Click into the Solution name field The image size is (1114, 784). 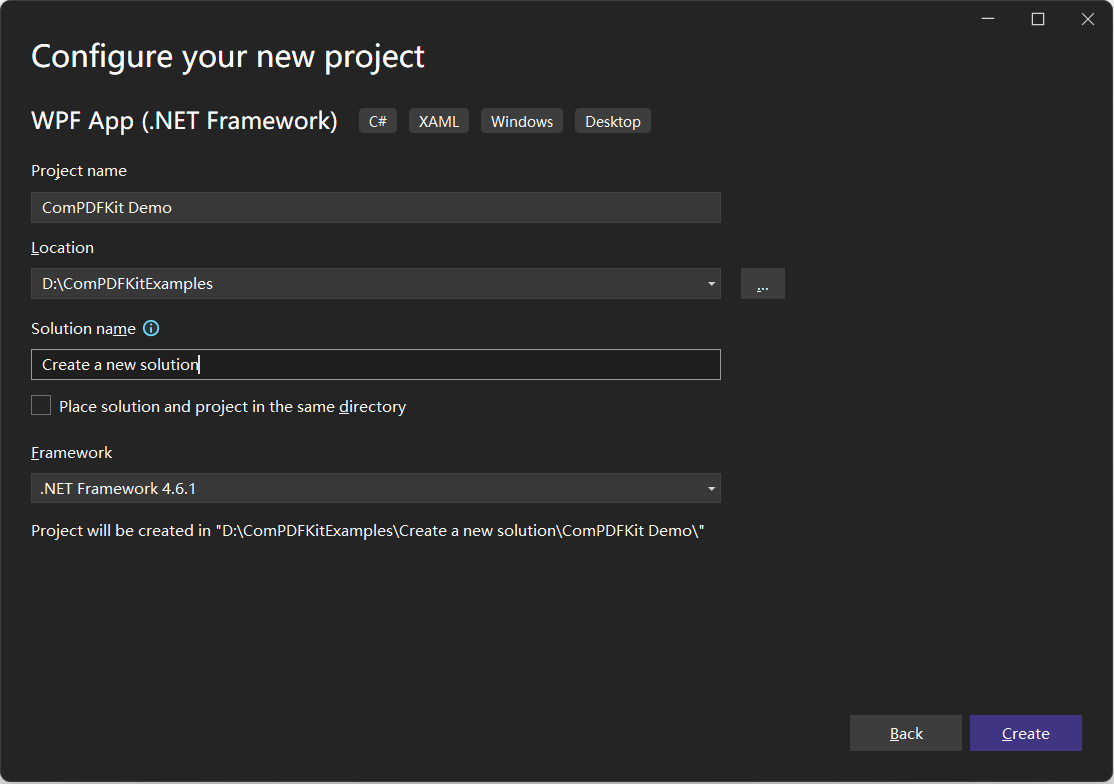click(376, 364)
